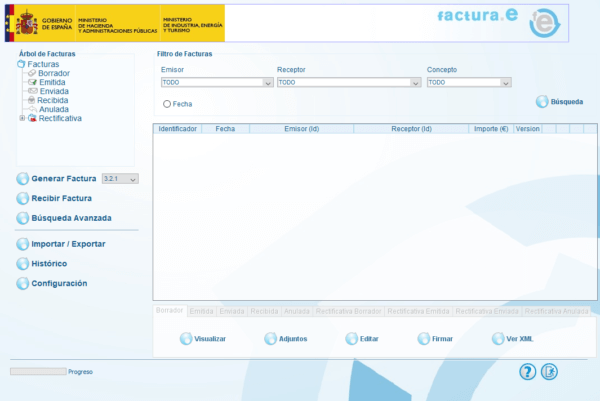The image size is (600, 401).
Task: Click the Progreso progress bar
Action: (38, 371)
